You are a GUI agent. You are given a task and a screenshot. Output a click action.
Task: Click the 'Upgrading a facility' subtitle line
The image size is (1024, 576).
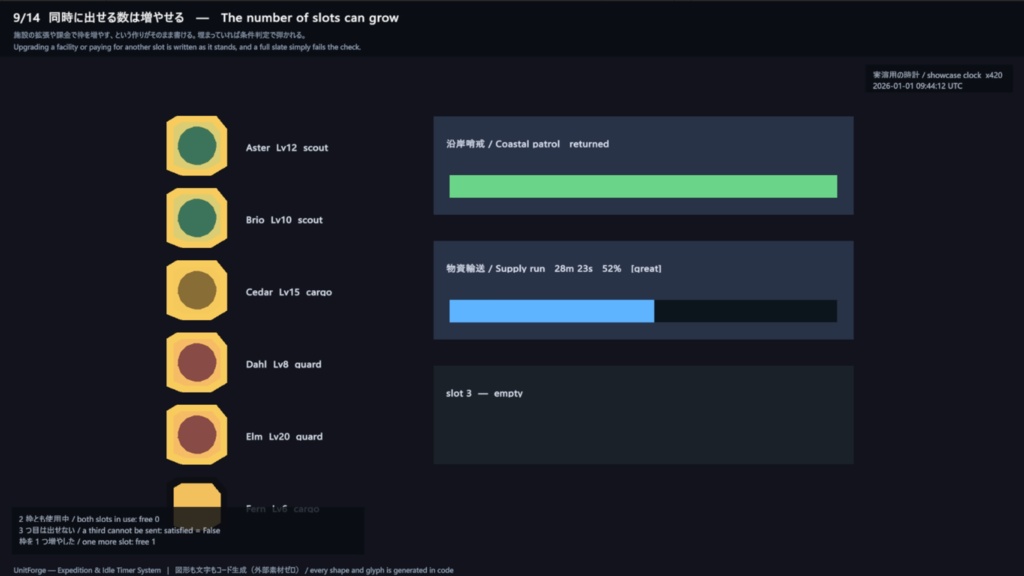[187, 47]
